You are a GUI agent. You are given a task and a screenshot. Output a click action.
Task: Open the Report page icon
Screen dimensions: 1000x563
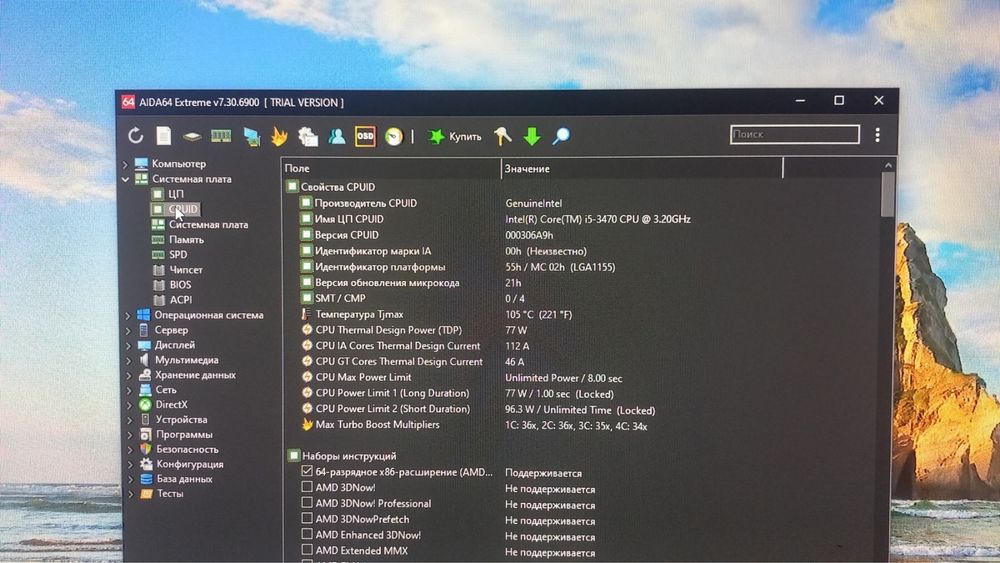[164, 135]
